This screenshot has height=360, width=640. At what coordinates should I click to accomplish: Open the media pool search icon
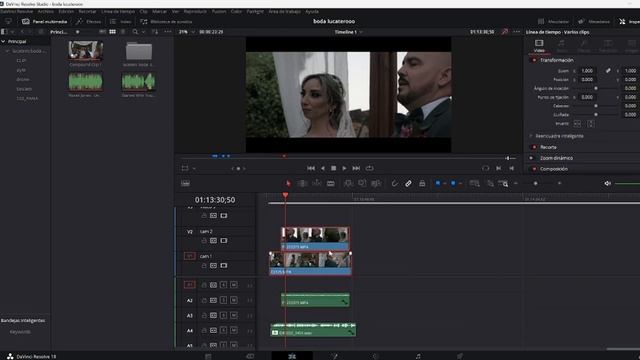point(135,32)
